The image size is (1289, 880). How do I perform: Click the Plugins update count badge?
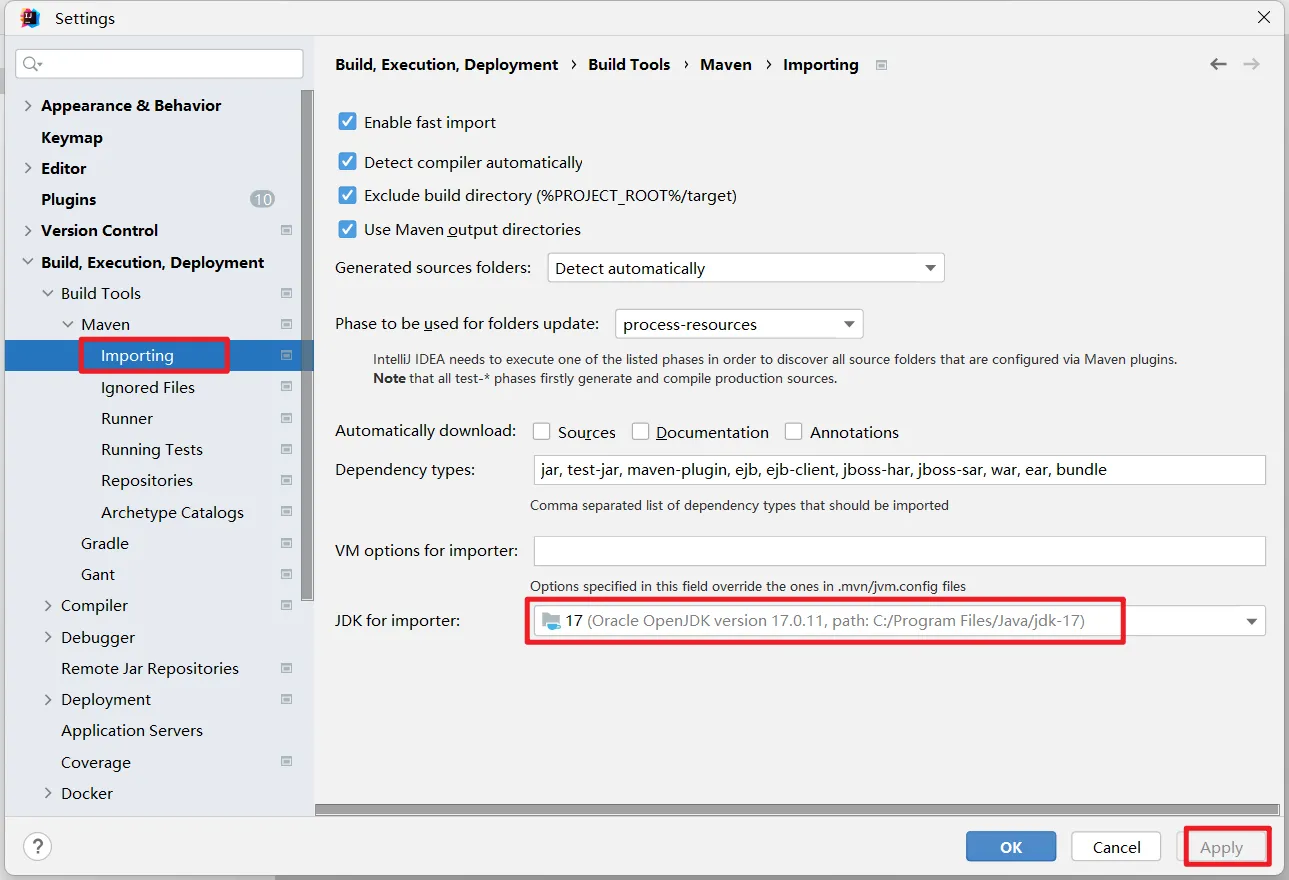click(262, 199)
